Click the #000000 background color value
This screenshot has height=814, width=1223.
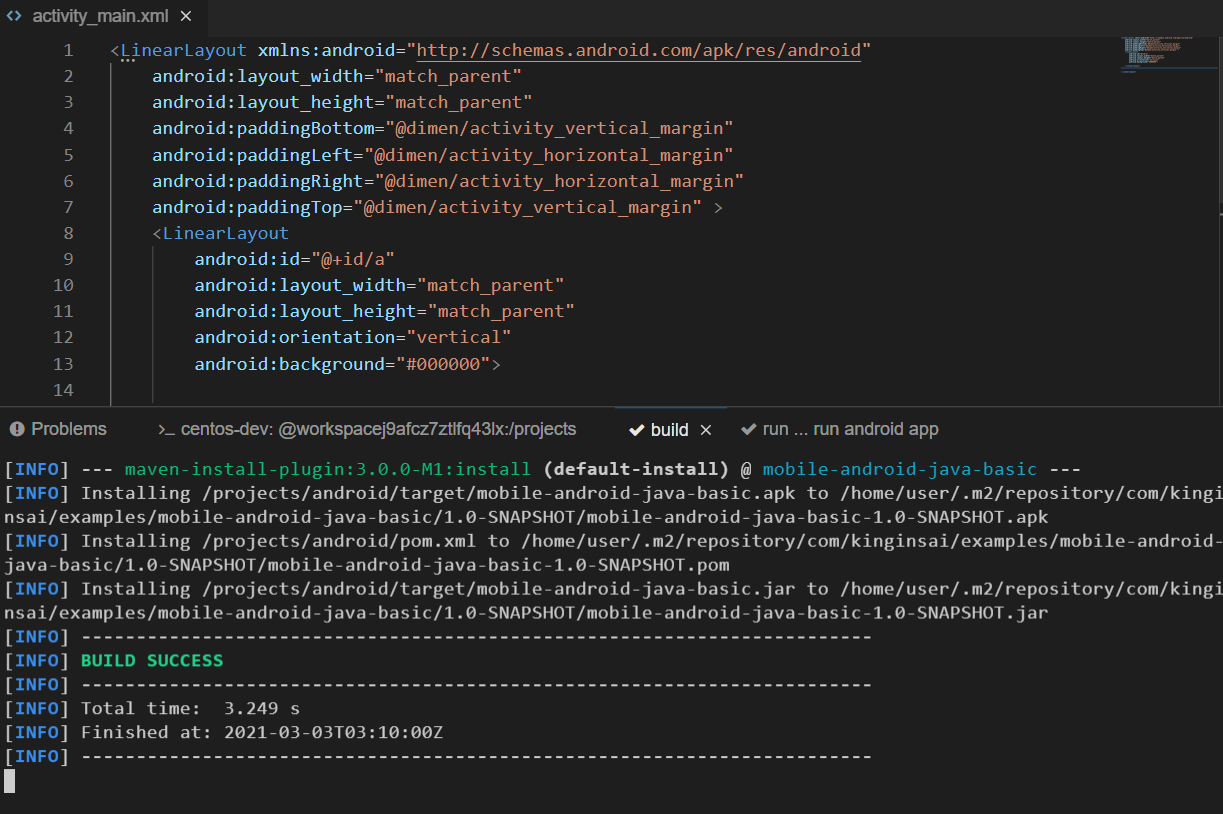coord(443,364)
